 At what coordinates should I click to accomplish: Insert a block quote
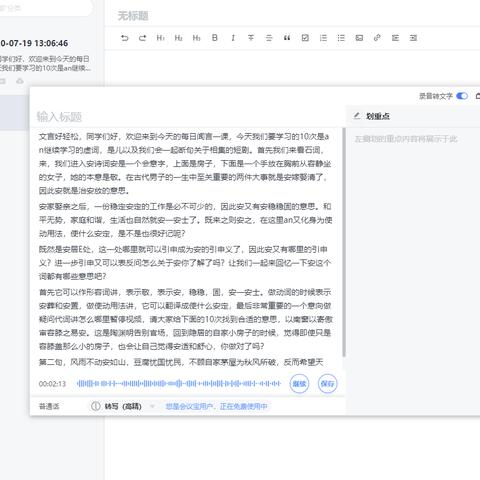click(287, 38)
